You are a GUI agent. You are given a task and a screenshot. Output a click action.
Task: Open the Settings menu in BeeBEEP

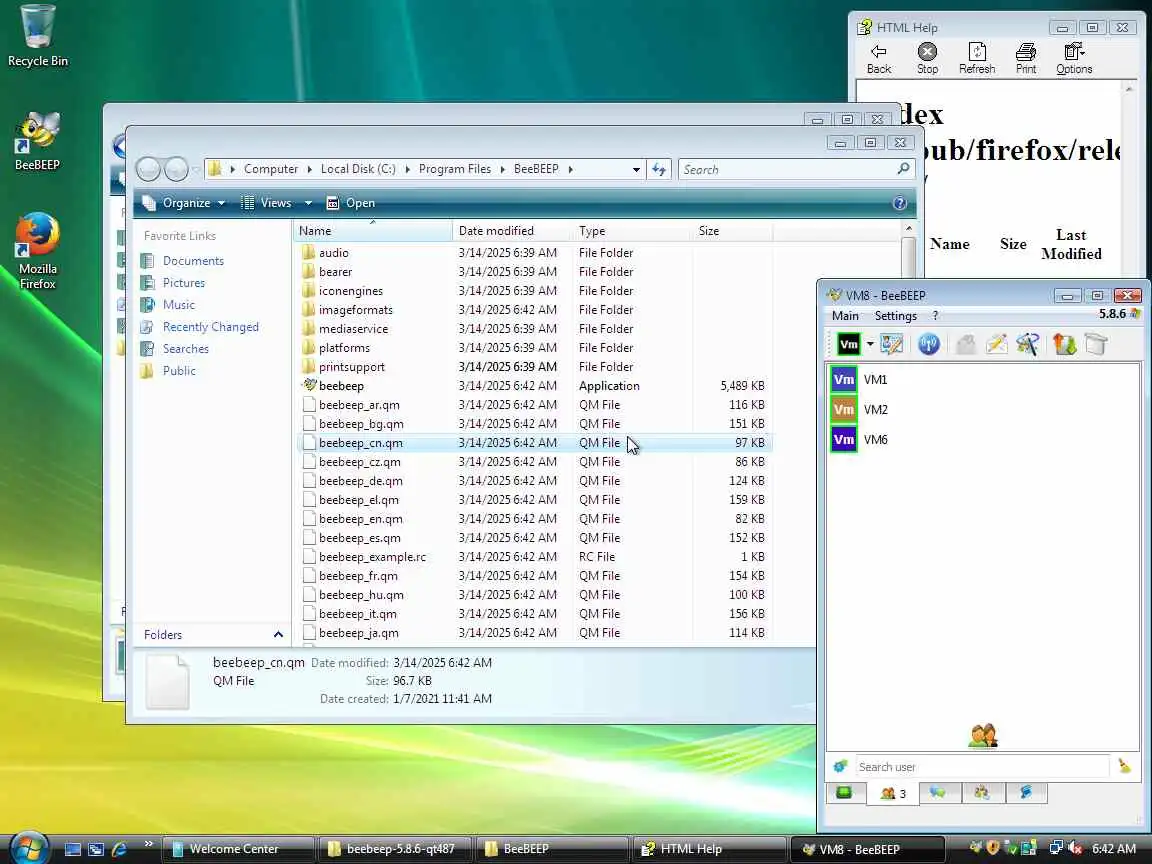(896, 315)
